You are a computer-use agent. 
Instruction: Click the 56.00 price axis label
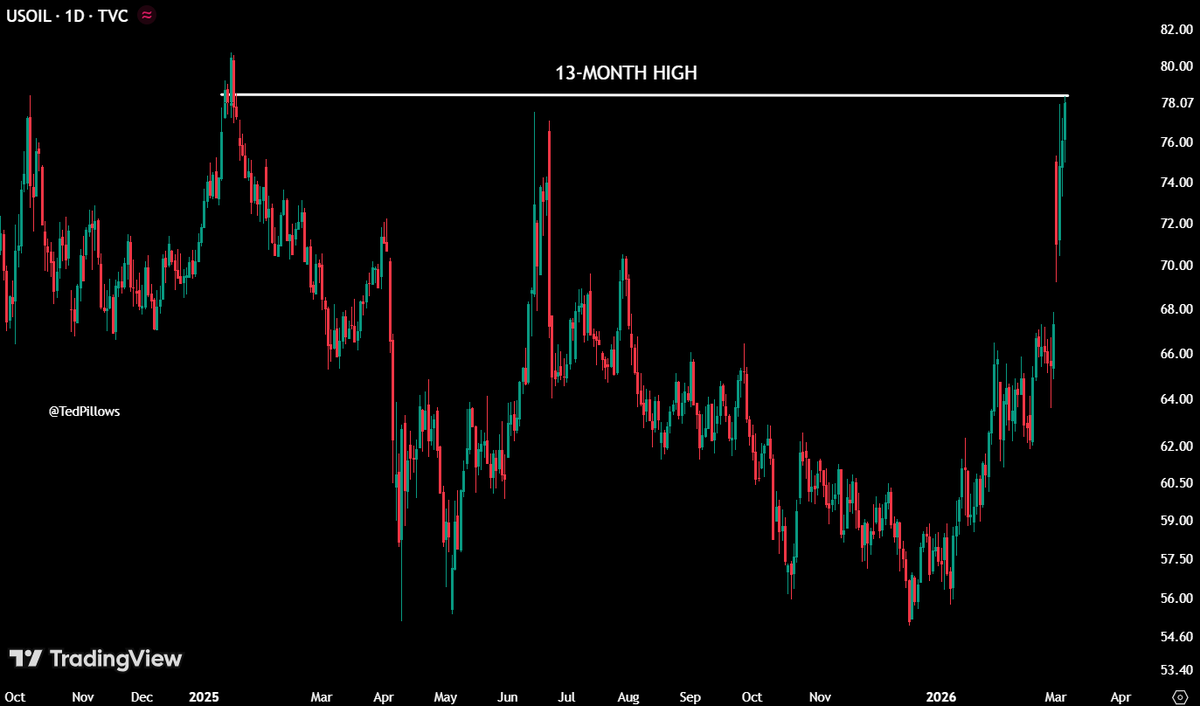(1176, 598)
